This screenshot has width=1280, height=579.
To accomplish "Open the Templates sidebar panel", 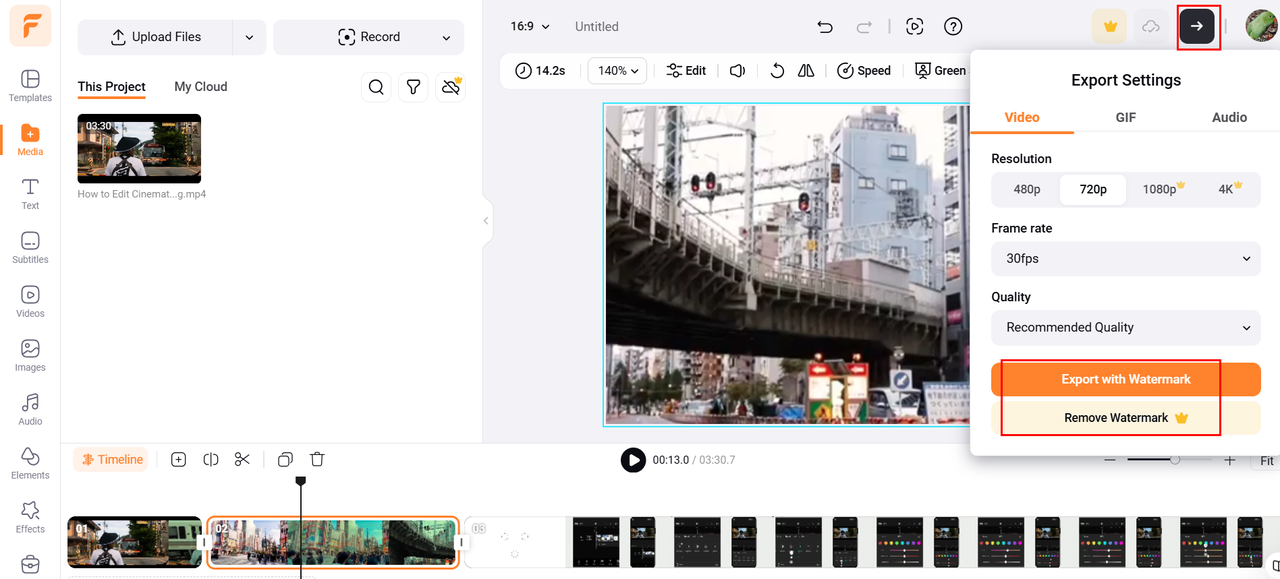I will 30,86.
